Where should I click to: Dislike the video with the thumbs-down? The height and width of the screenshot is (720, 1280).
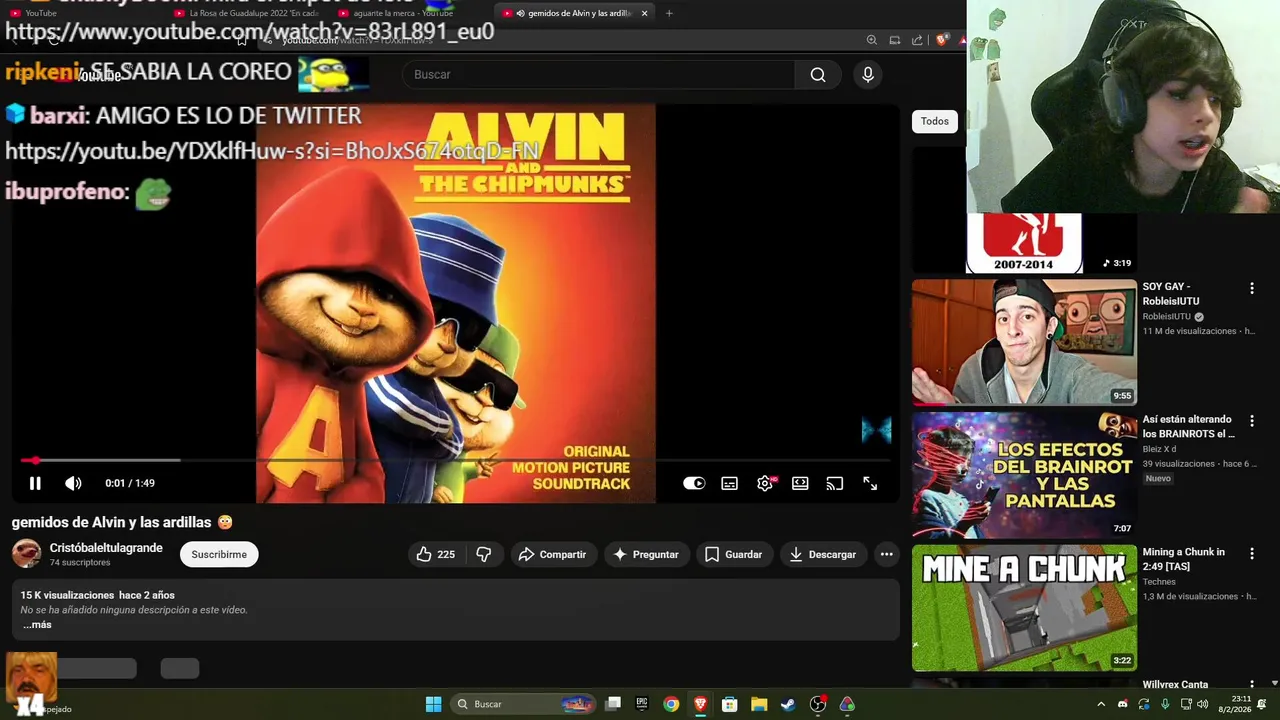484,554
